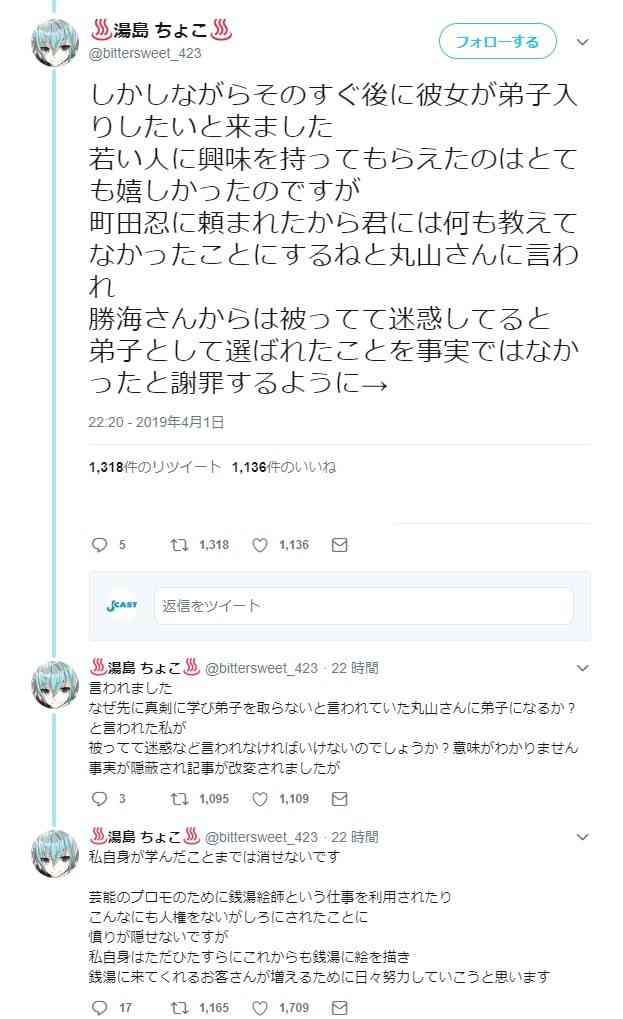Click the retweet icon below the main tweet
The width and height of the screenshot is (623, 1019).
(178, 545)
